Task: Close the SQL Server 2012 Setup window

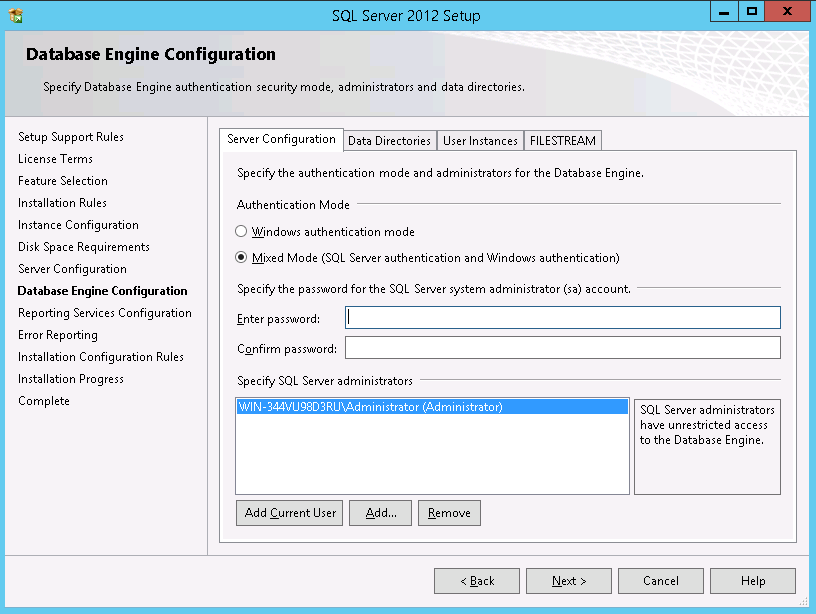Action: [x=787, y=11]
